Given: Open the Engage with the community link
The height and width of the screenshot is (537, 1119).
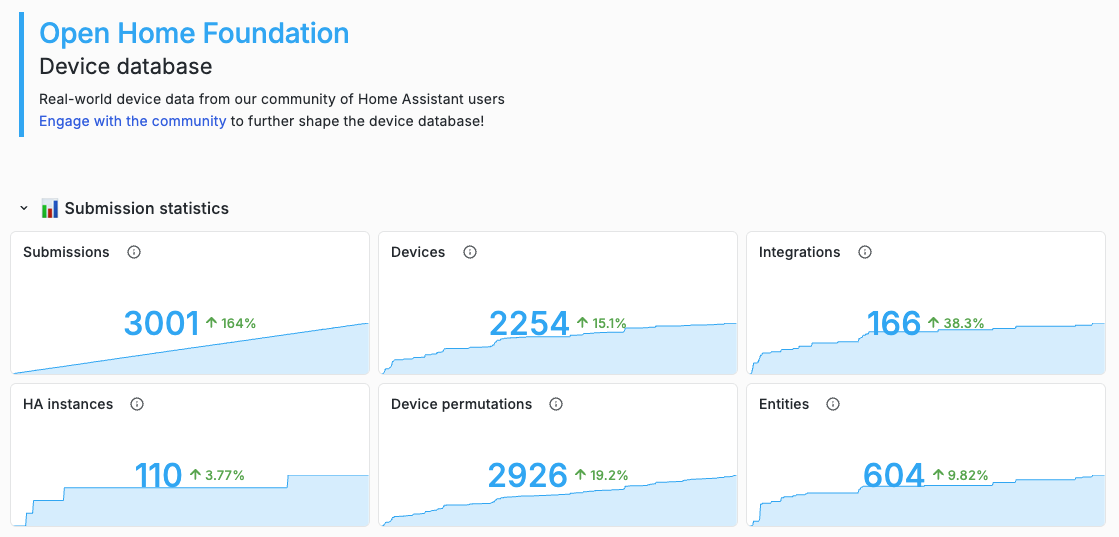Looking at the screenshot, I should click(x=132, y=121).
